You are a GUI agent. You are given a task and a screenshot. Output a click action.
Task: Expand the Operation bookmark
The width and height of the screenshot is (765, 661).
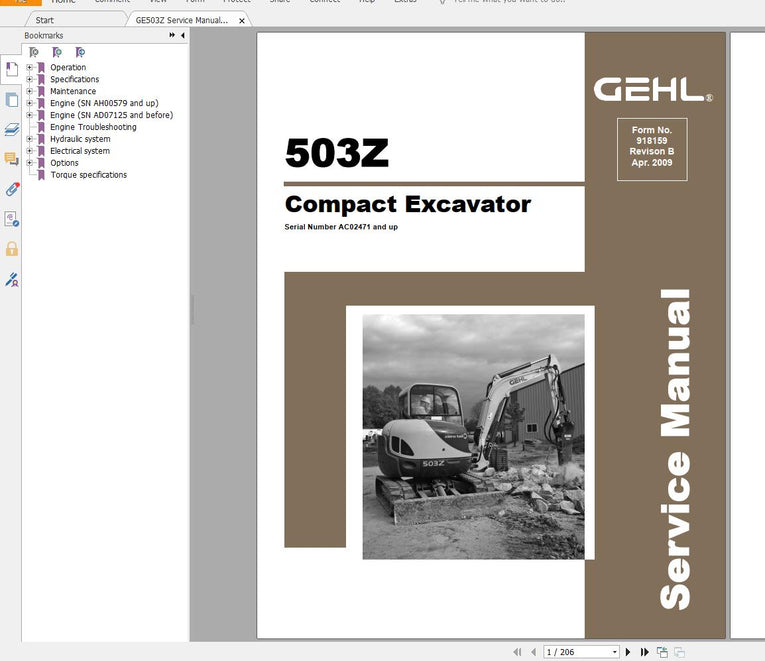[30, 68]
